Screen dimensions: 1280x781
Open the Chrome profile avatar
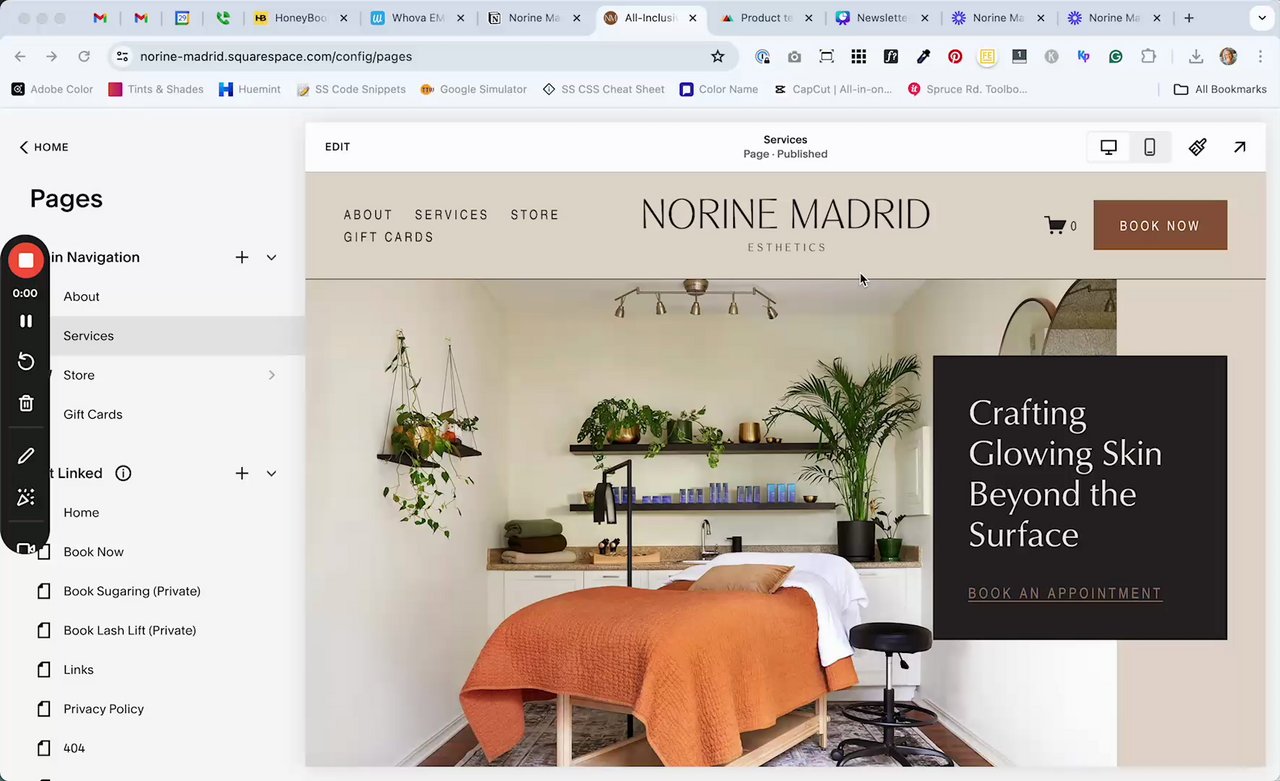point(1228,57)
